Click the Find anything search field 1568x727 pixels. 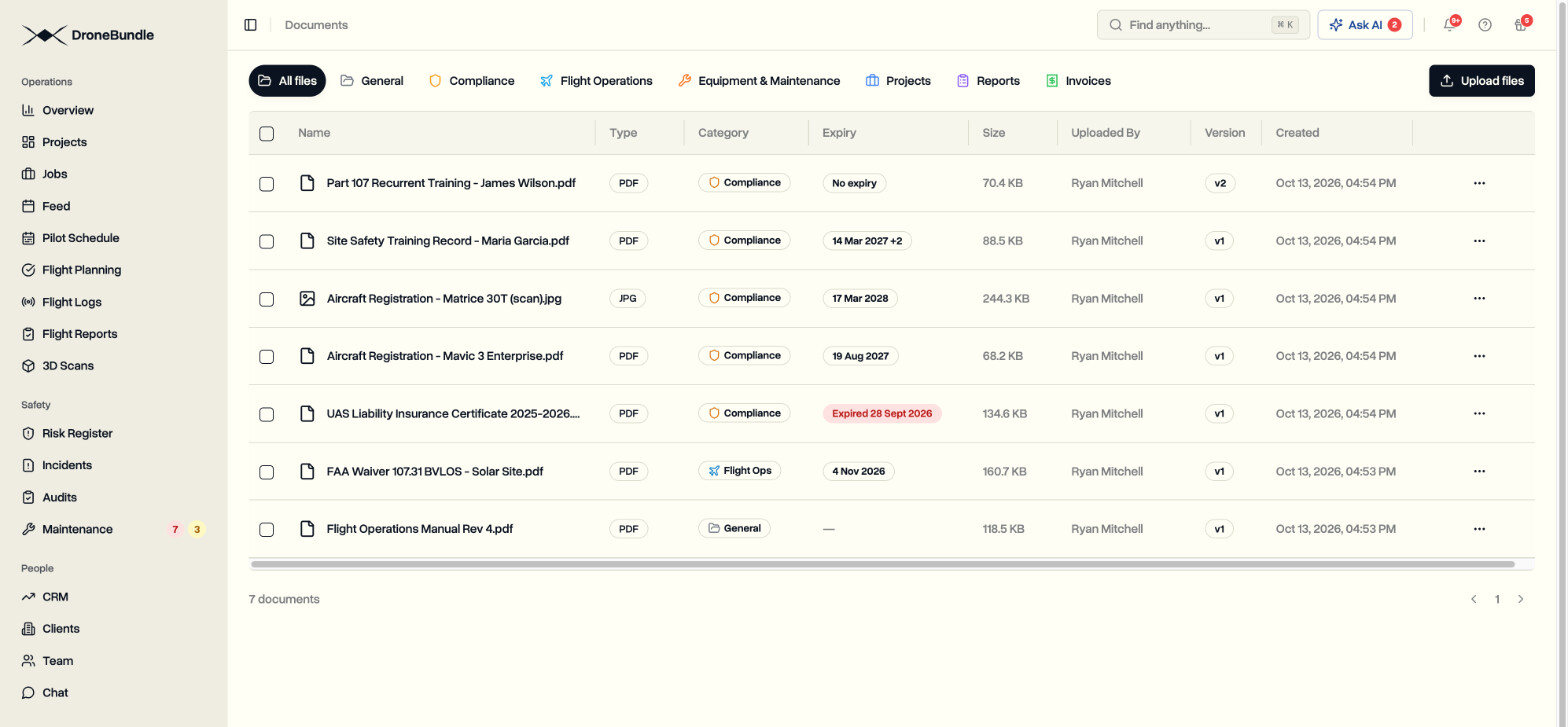point(1203,25)
